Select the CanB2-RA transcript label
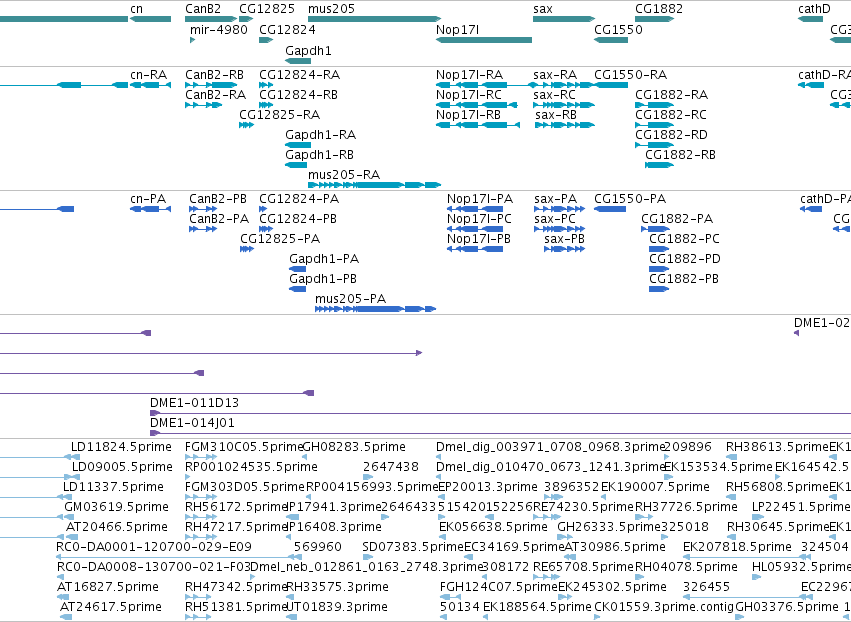The image size is (851, 622). tap(215, 95)
